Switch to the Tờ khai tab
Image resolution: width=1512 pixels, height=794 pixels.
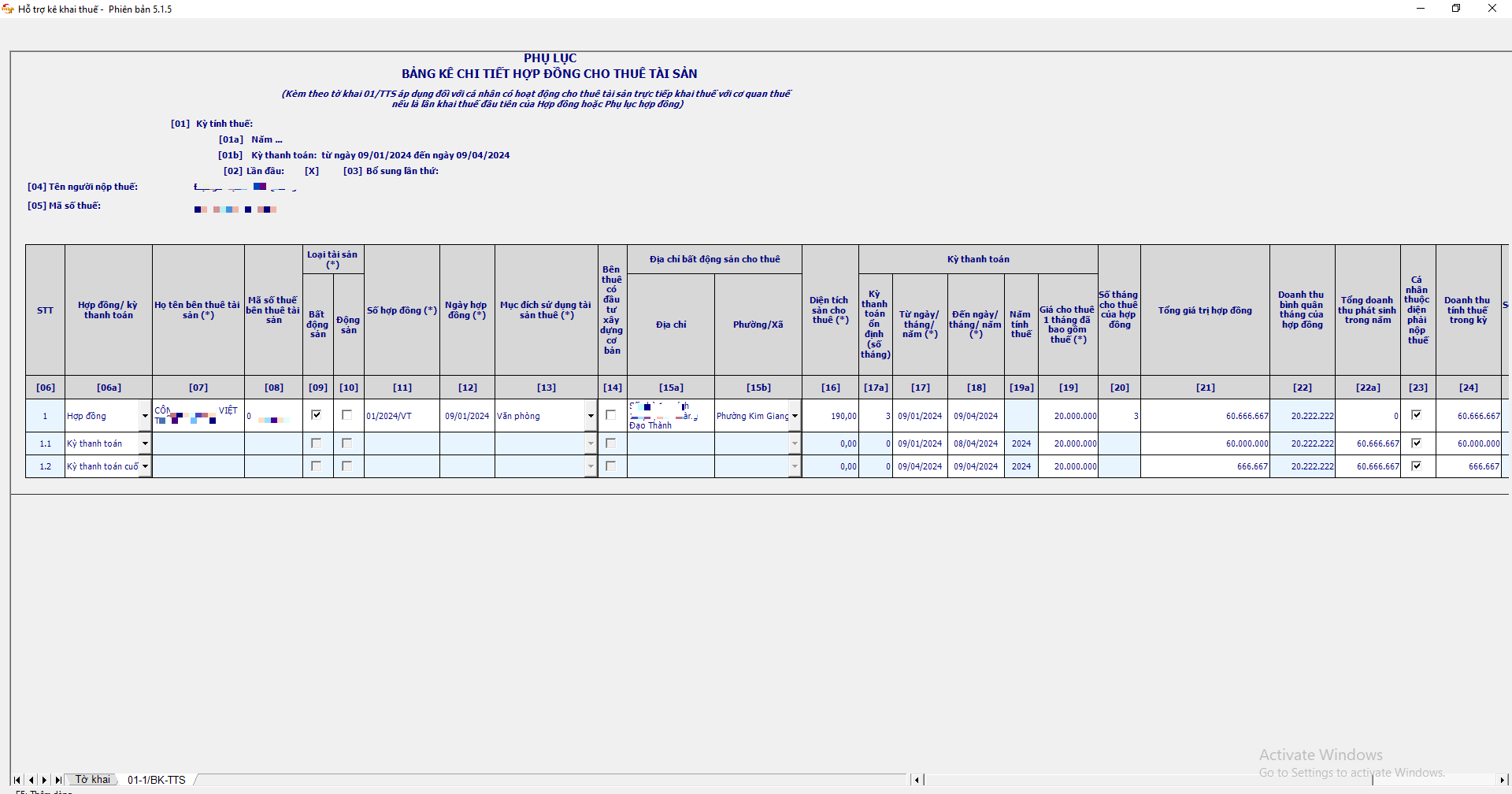coord(92,780)
